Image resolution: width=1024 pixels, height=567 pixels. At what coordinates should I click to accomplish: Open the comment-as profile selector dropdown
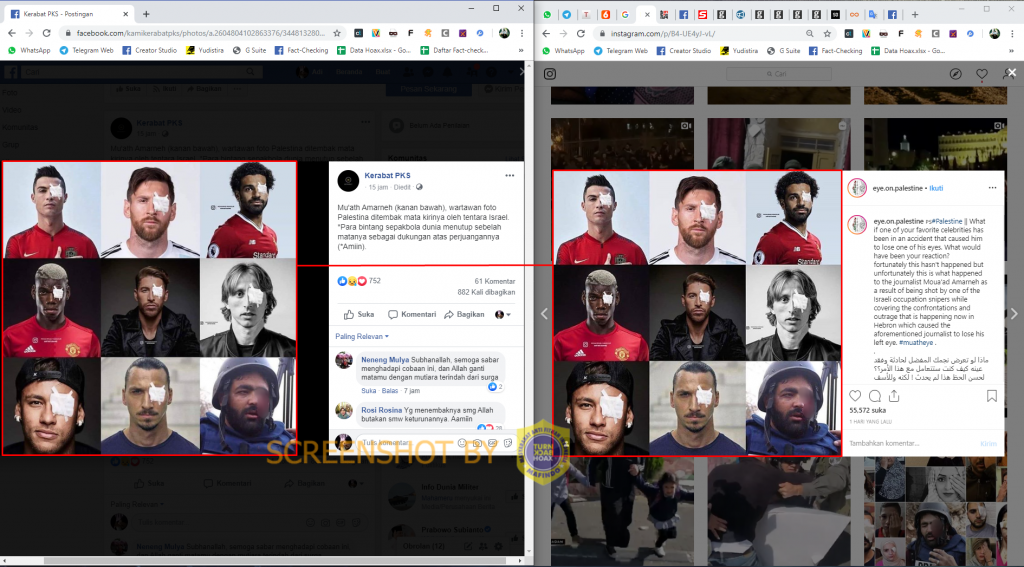coord(502,314)
